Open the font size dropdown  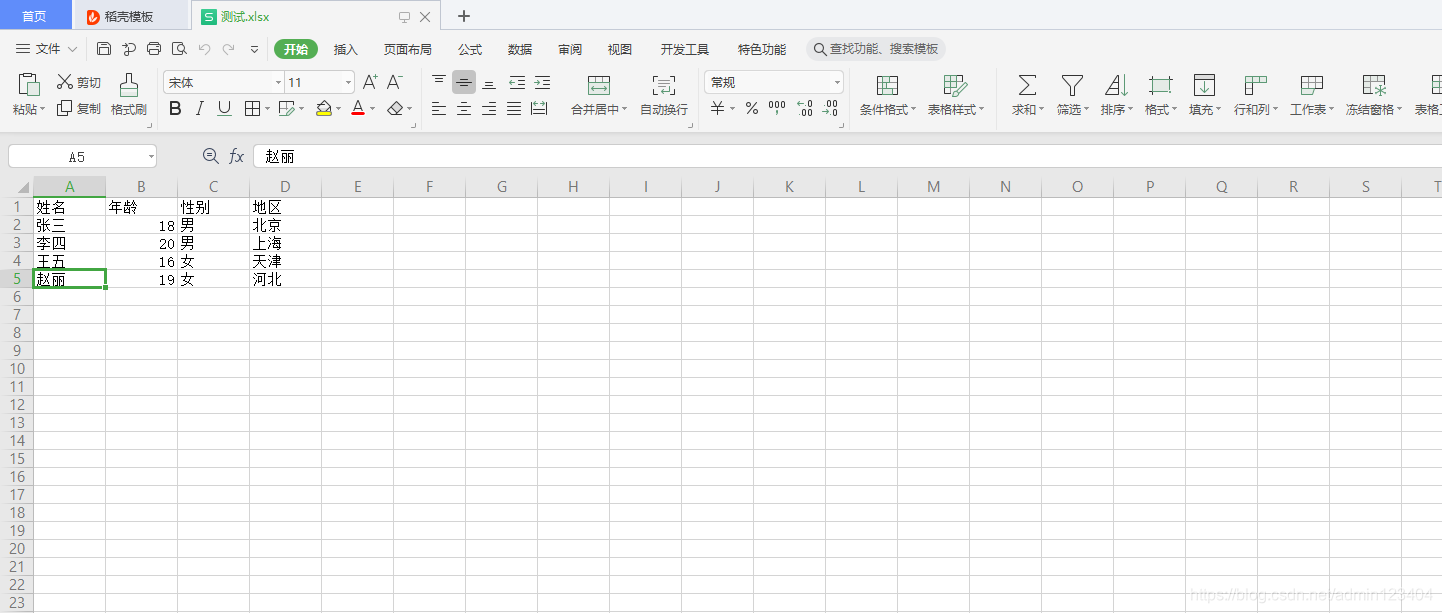tap(347, 81)
